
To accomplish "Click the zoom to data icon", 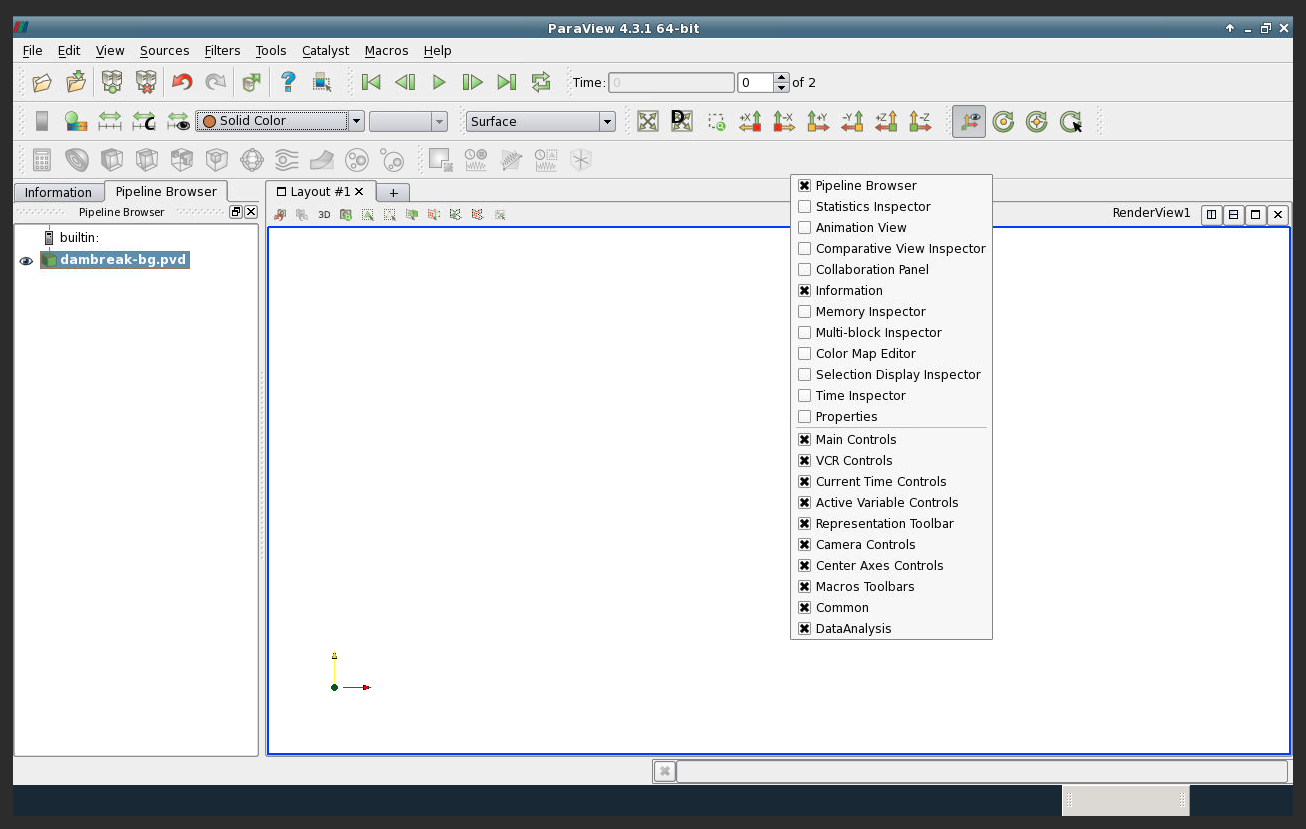I will click(x=682, y=121).
